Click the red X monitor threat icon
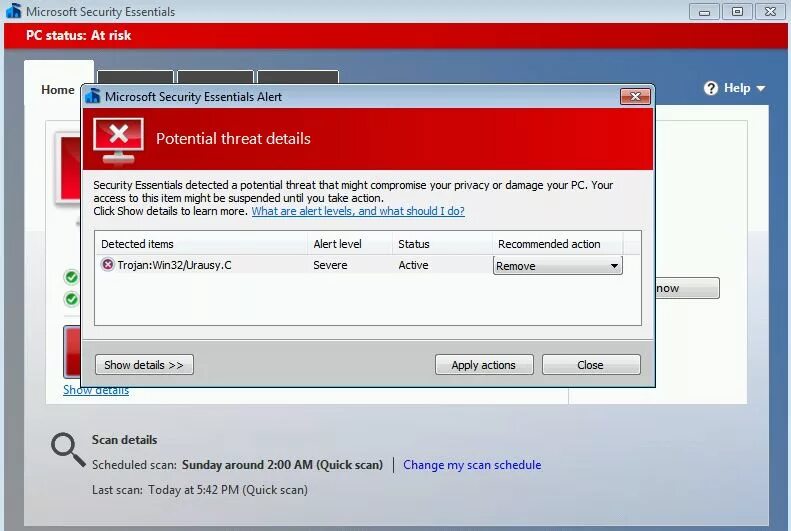Viewport: 791px width, 531px height. click(119, 141)
